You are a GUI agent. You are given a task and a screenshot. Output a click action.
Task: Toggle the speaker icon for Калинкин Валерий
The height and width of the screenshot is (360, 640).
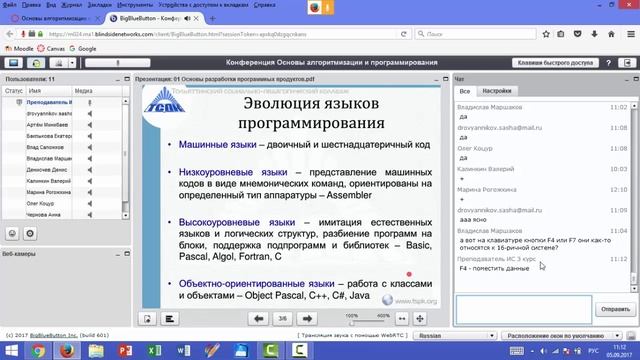tap(90, 181)
